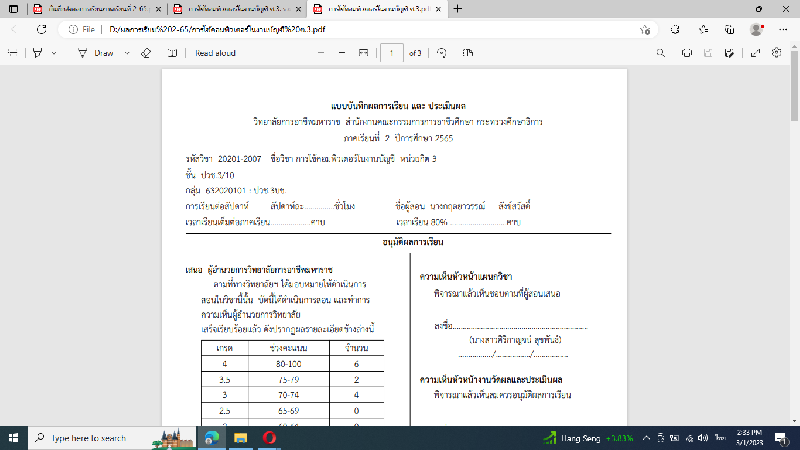The height and width of the screenshot is (450, 800).
Task: Open the Favorites list
Action: pyautogui.click(x=704, y=30)
